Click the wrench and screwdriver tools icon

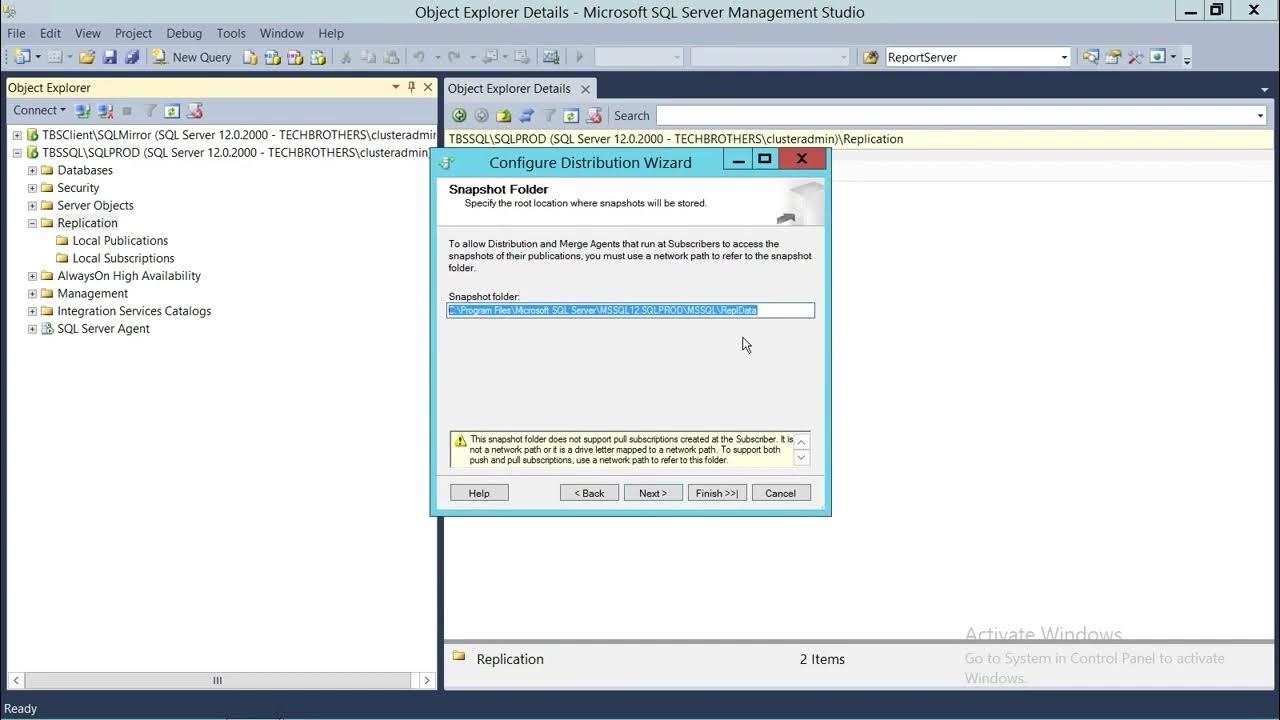[x=1135, y=57]
